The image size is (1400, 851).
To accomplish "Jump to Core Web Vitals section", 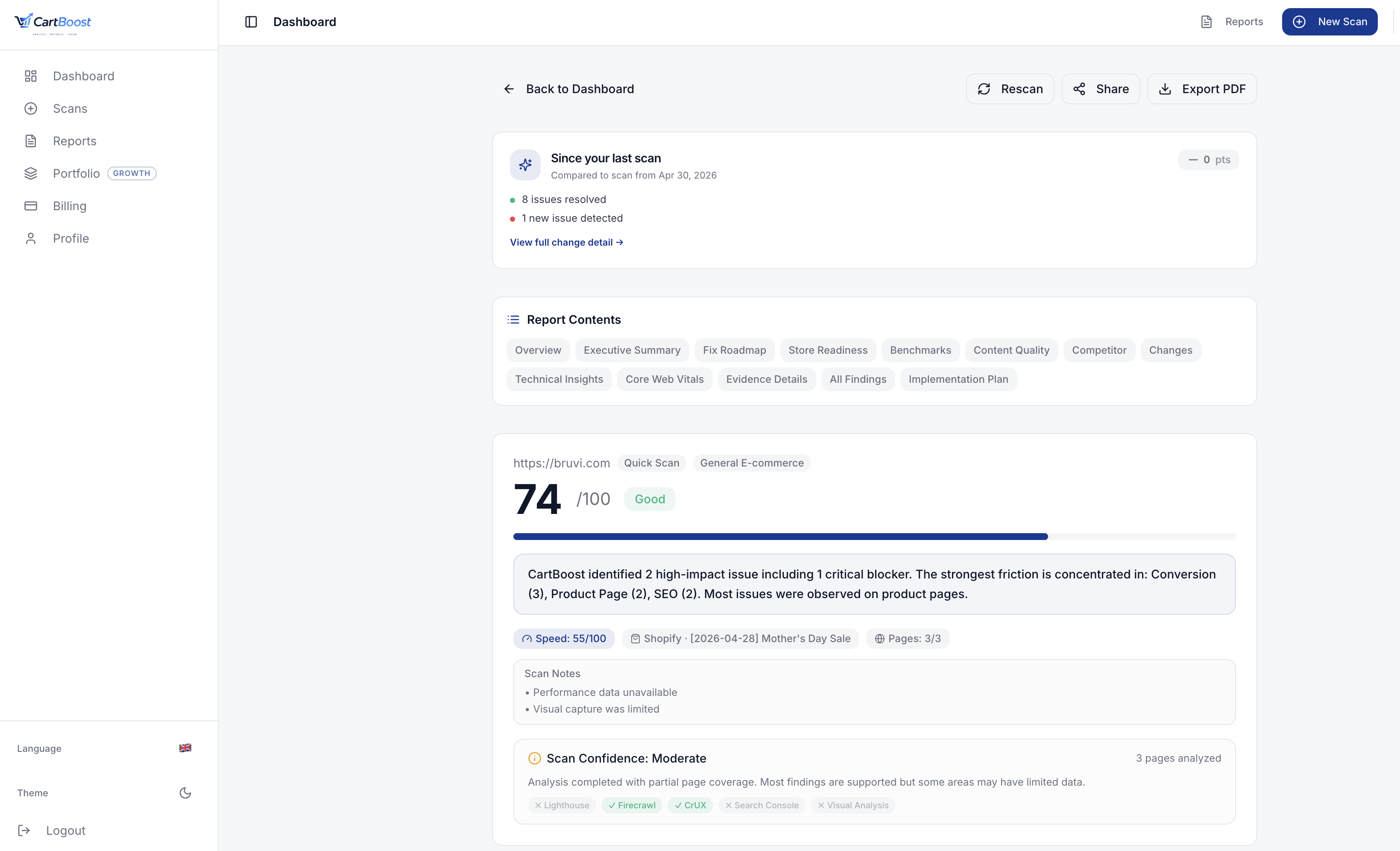I will tap(664, 379).
